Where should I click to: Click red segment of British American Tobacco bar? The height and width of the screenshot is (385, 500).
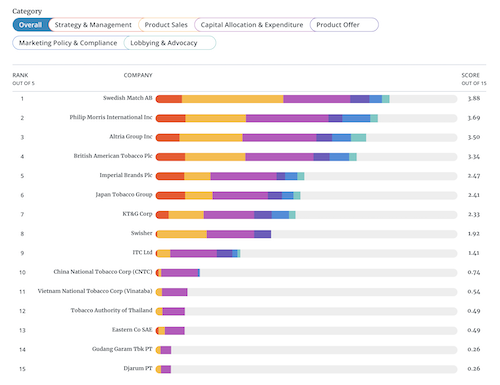pyautogui.click(x=170, y=157)
